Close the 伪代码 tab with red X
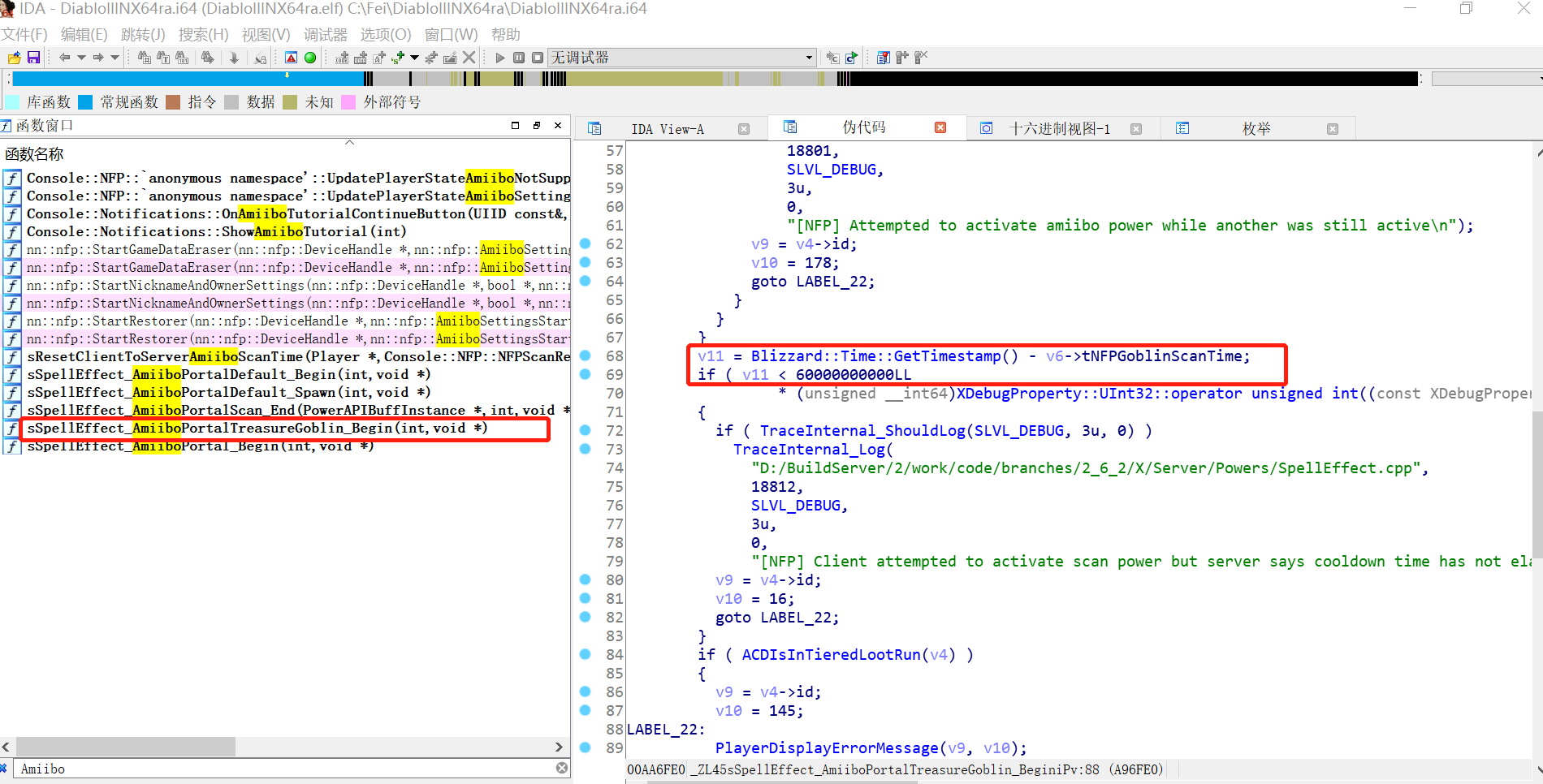1543x784 pixels. (940, 127)
